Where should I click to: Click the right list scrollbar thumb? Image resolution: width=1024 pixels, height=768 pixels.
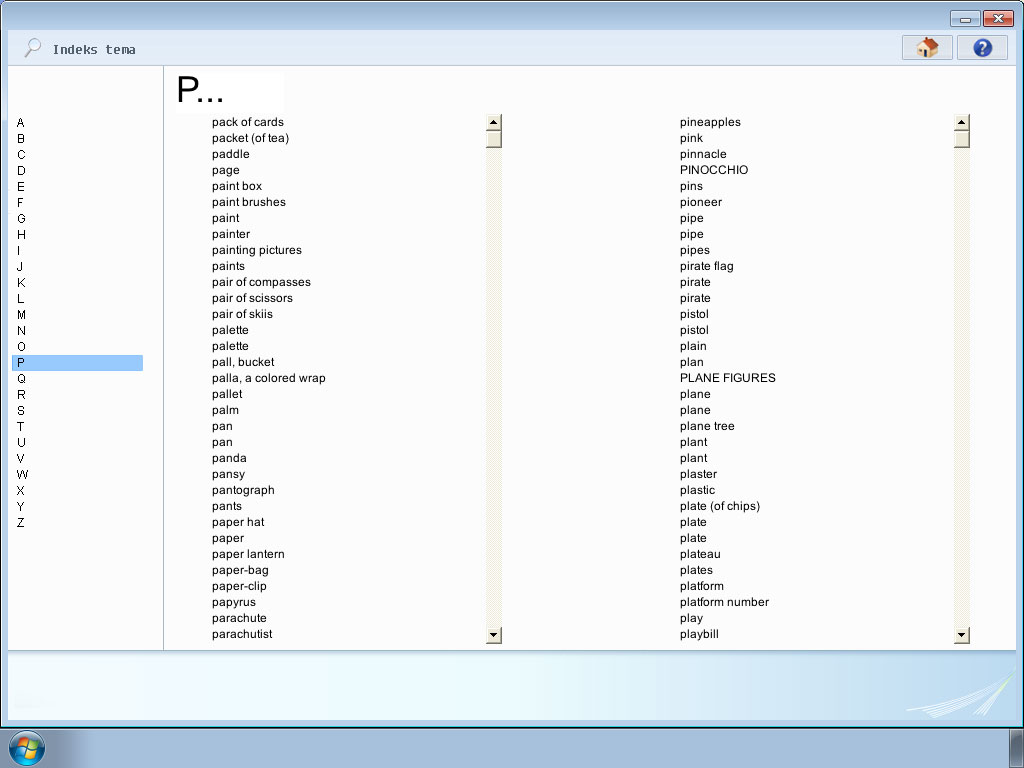pos(961,139)
